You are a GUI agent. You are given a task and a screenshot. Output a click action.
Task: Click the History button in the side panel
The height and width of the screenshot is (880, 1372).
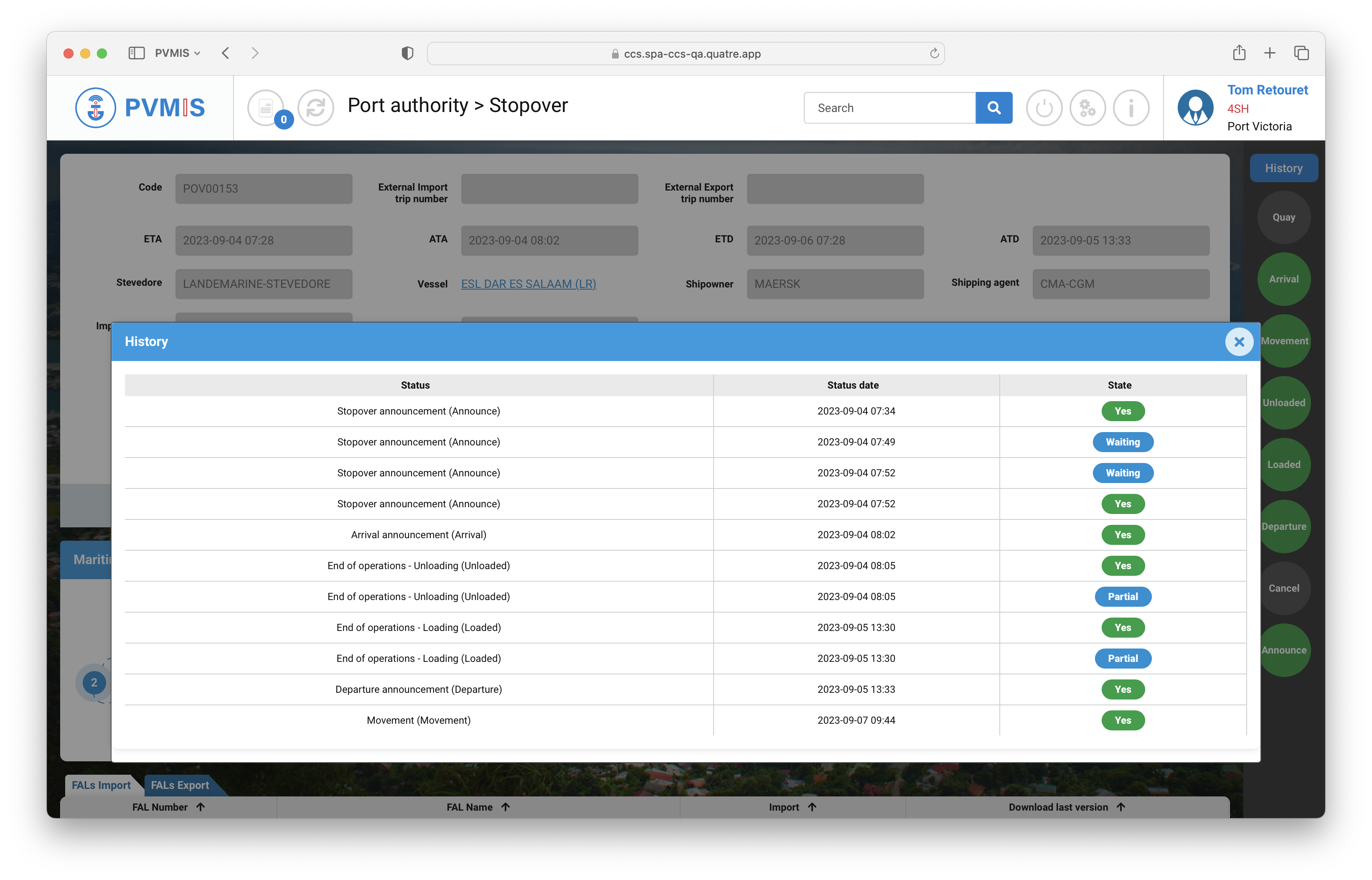tap(1283, 168)
